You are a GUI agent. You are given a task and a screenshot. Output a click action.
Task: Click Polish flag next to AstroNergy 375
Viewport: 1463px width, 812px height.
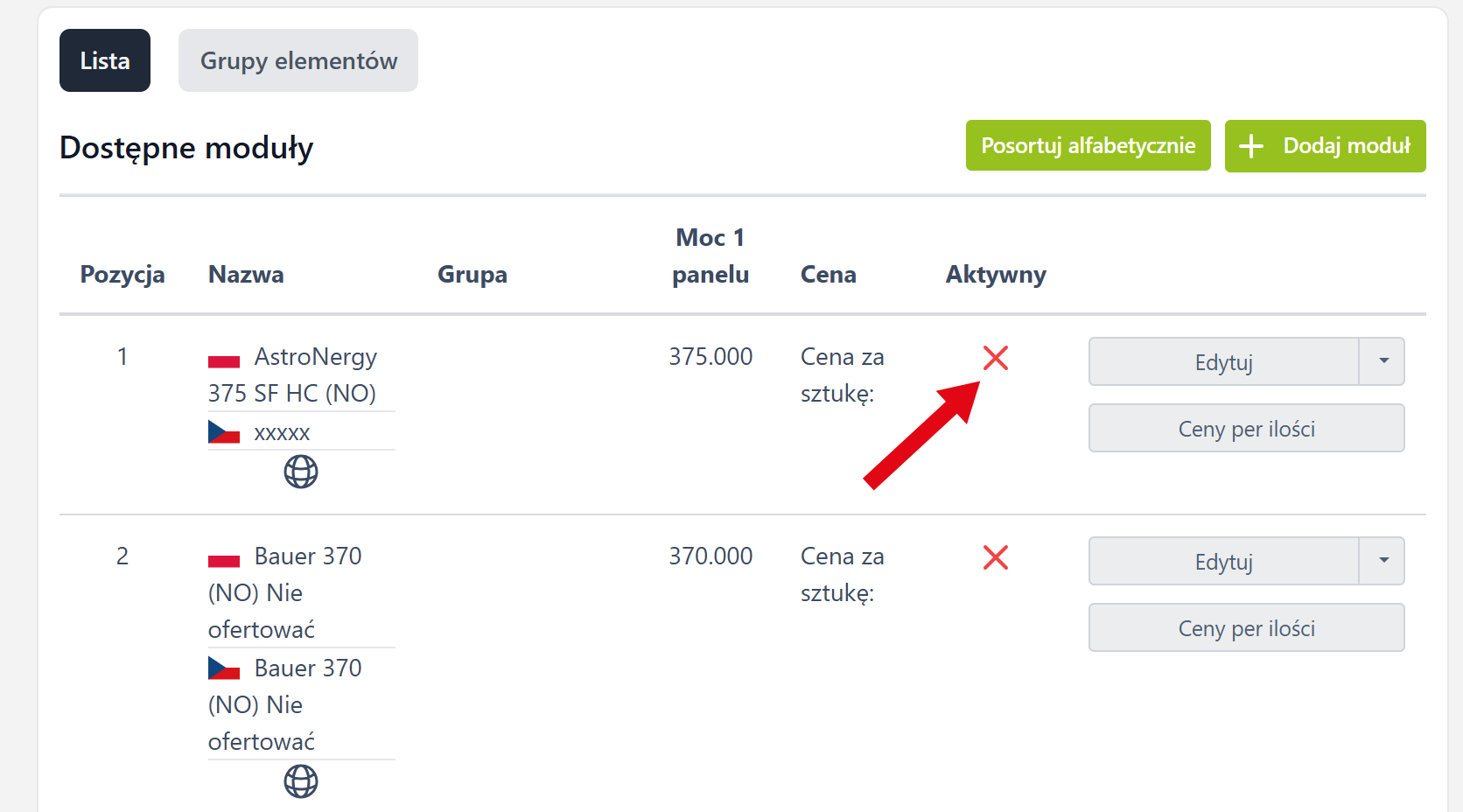click(224, 360)
